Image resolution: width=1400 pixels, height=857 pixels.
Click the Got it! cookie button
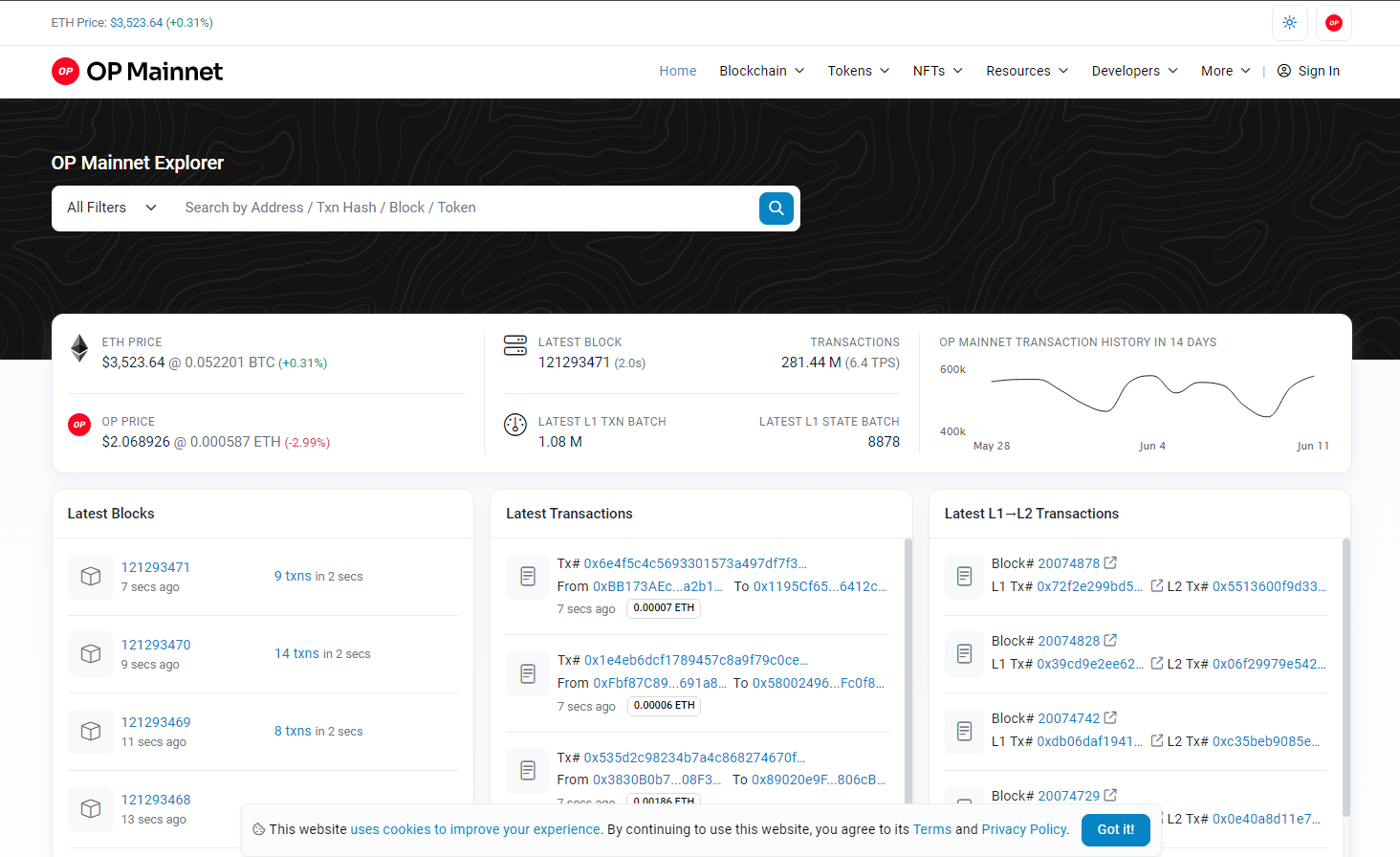coord(1115,829)
